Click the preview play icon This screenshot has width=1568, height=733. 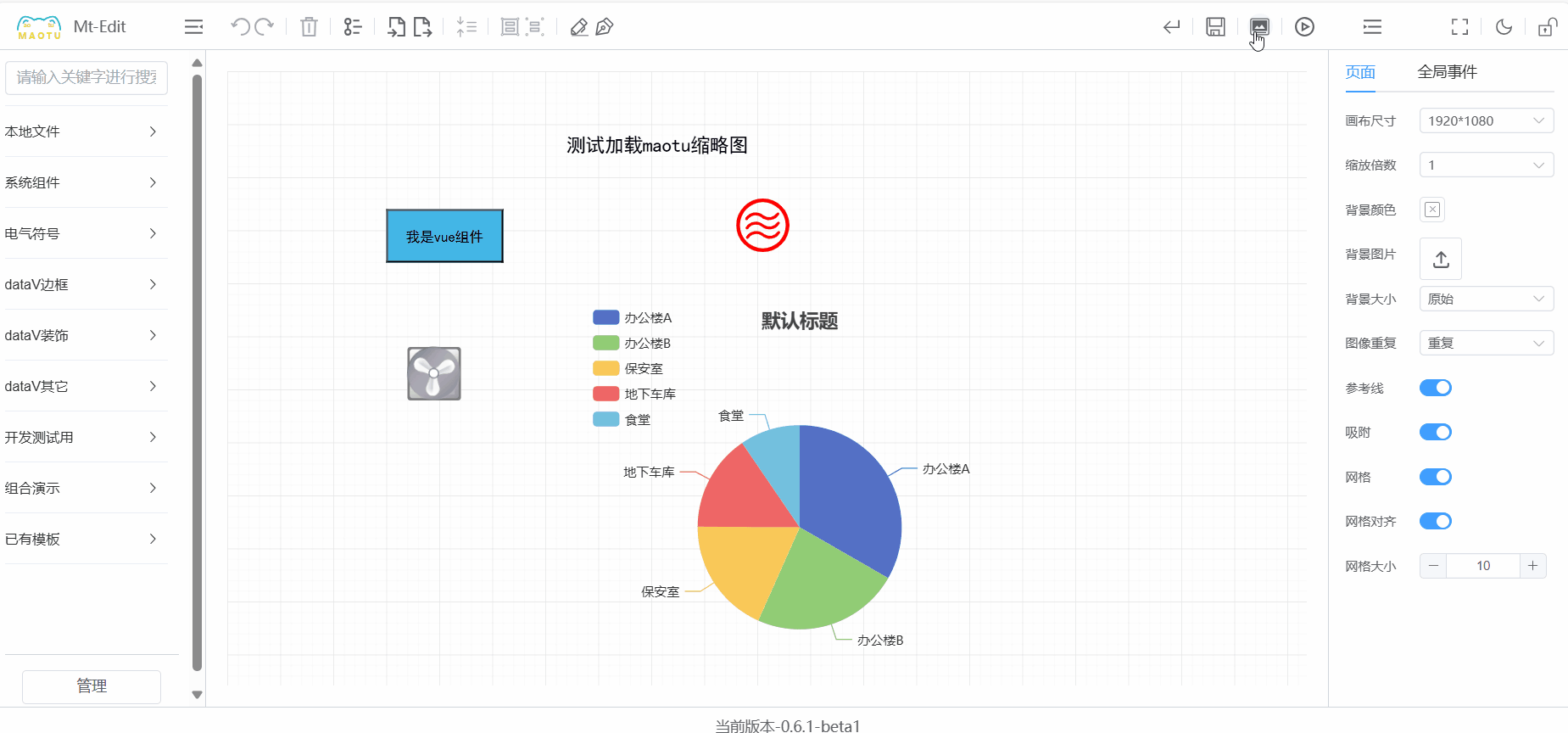point(1304,27)
